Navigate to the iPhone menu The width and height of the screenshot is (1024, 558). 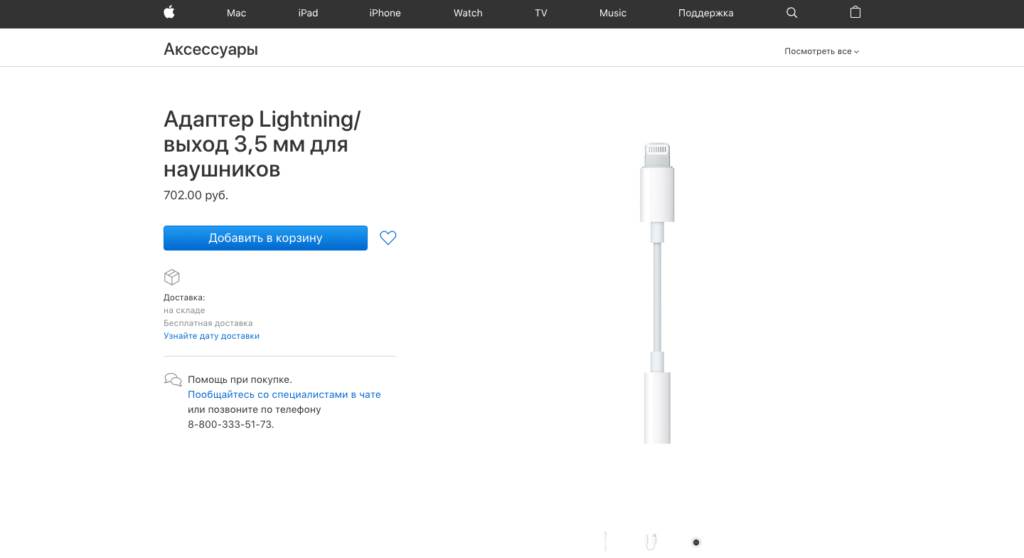point(385,13)
